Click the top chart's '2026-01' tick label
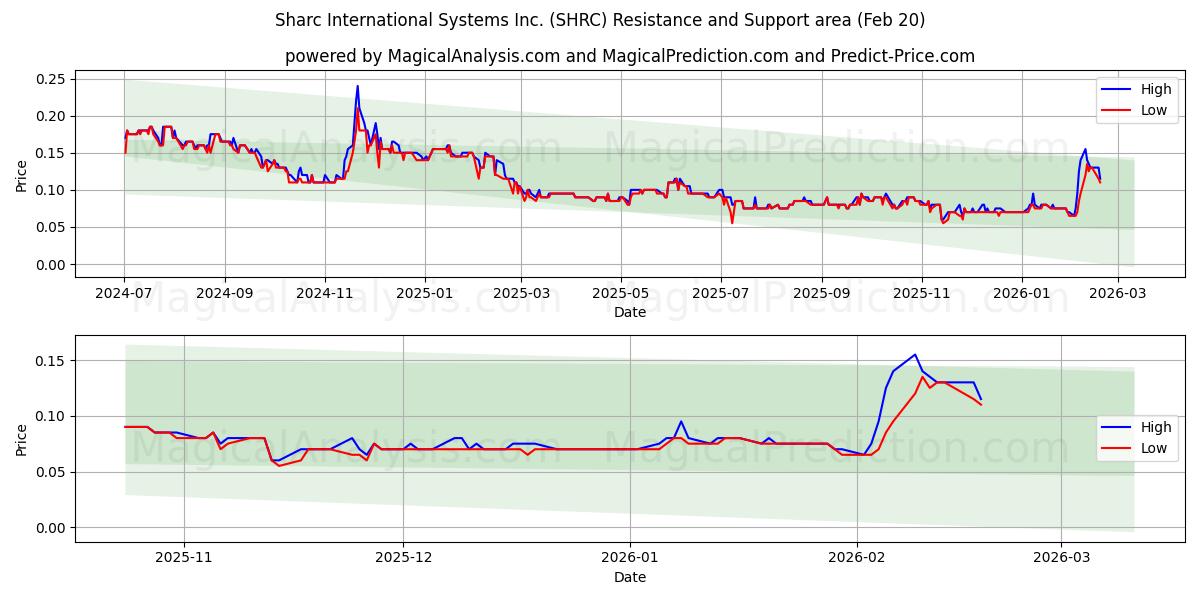 (x=1022, y=294)
